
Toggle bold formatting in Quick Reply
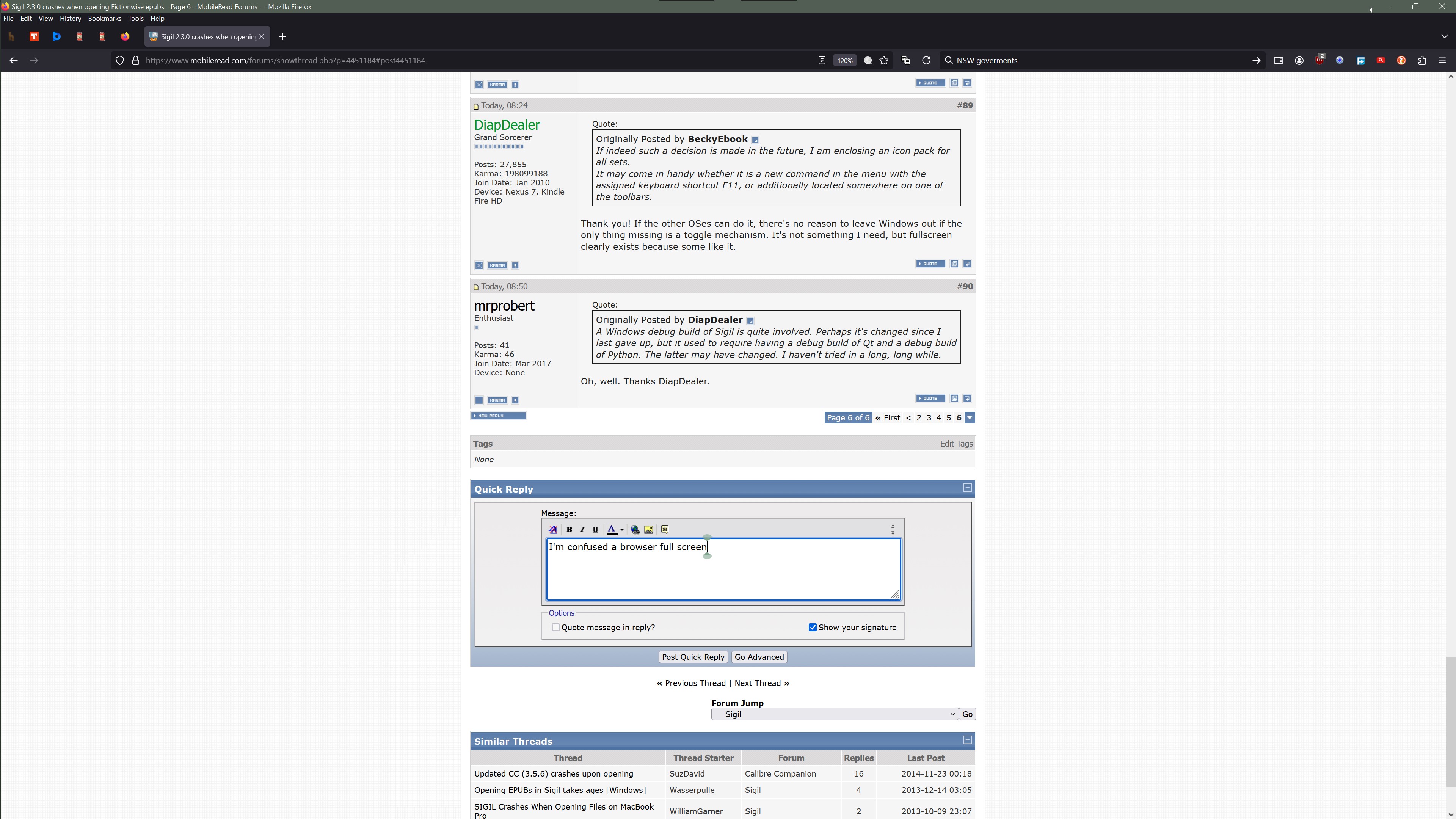click(569, 530)
